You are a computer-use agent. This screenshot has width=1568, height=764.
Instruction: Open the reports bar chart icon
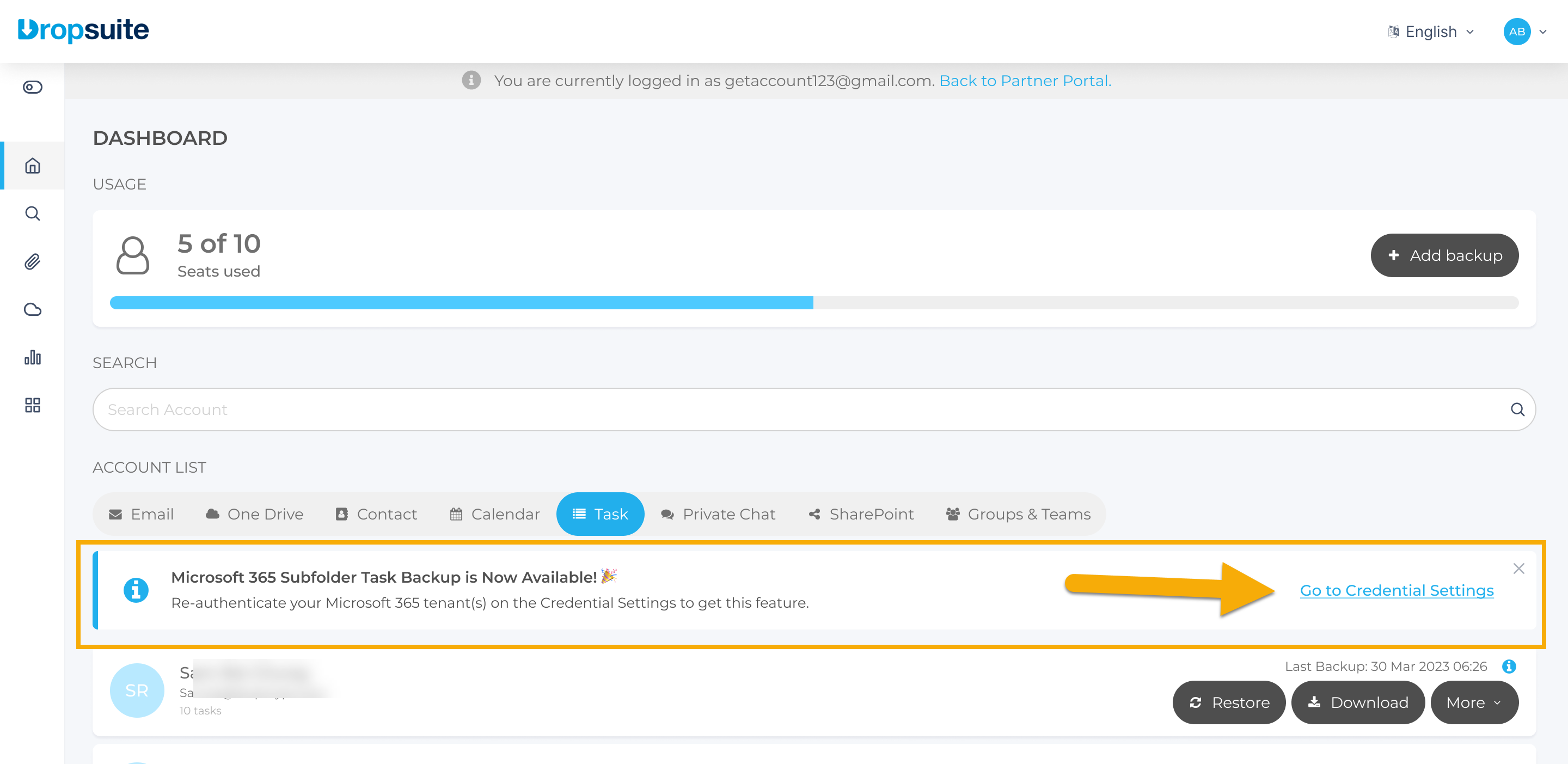32,357
